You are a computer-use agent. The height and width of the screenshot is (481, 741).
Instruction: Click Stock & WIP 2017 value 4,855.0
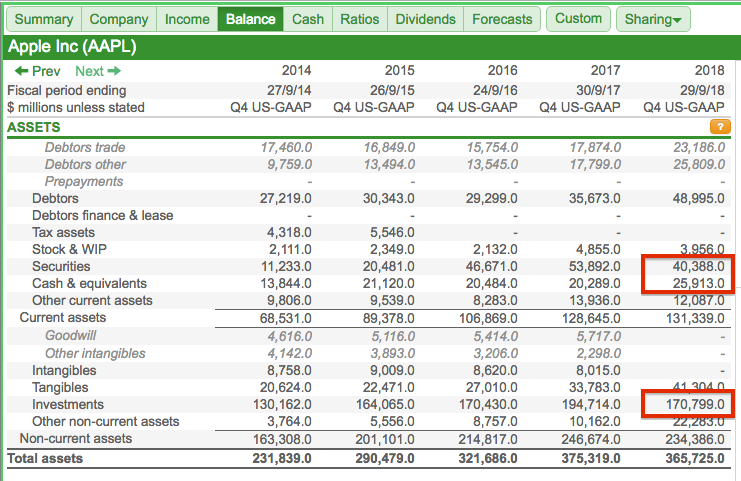pyautogui.click(x=598, y=249)
